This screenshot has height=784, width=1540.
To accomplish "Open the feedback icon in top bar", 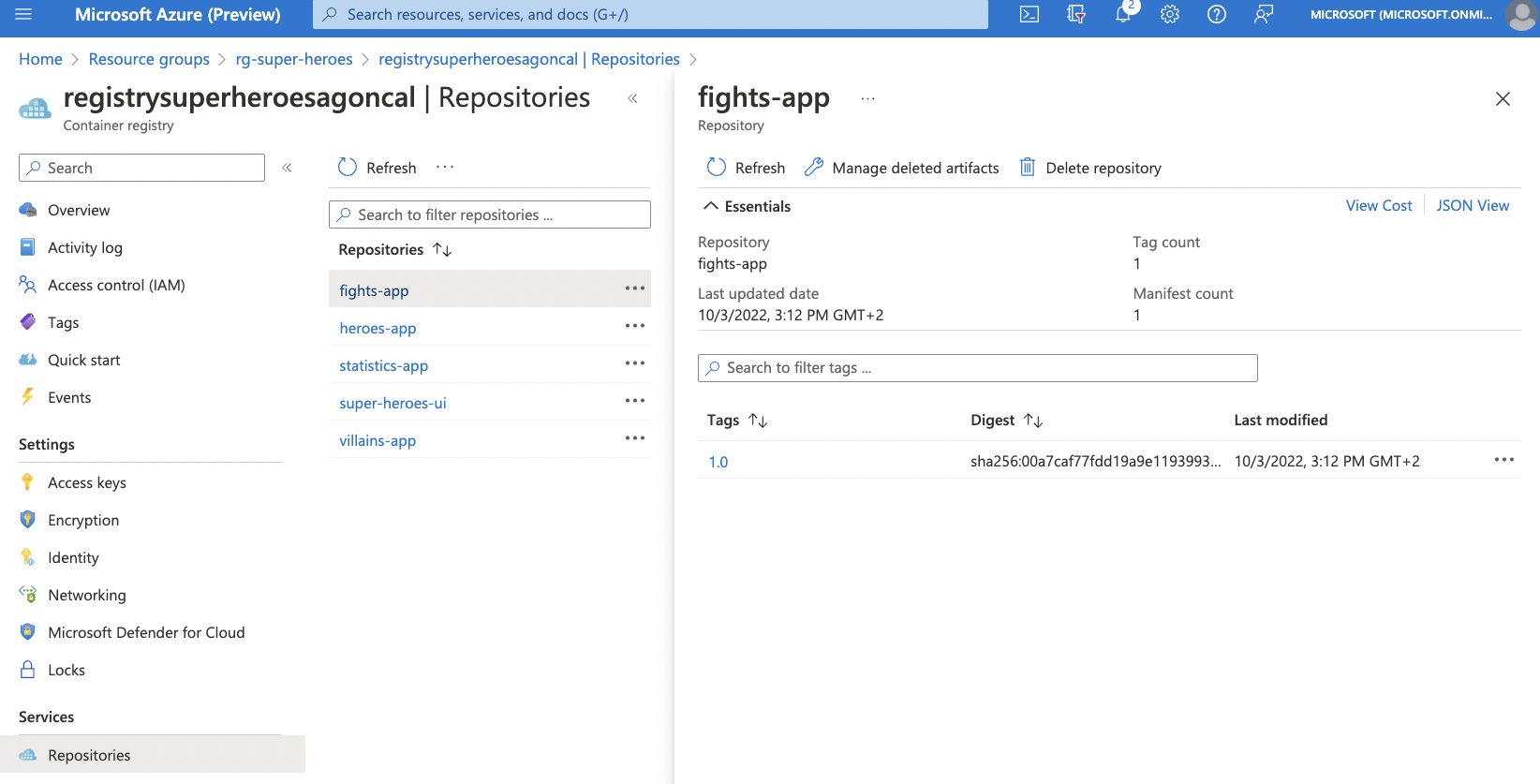I will tap(1264, 14).
